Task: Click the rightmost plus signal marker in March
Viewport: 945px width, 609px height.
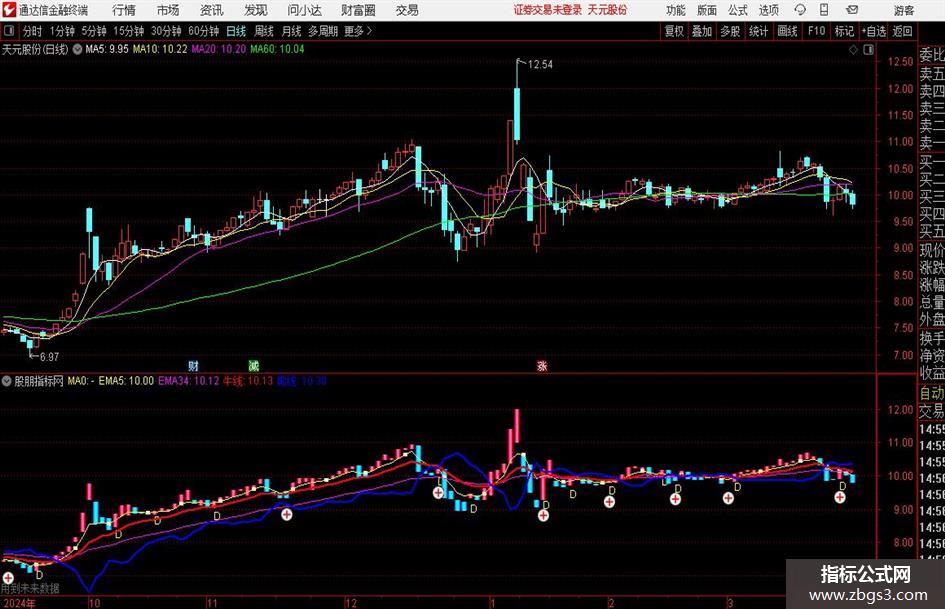Action: pyautogui.click(x=840, y=497)
